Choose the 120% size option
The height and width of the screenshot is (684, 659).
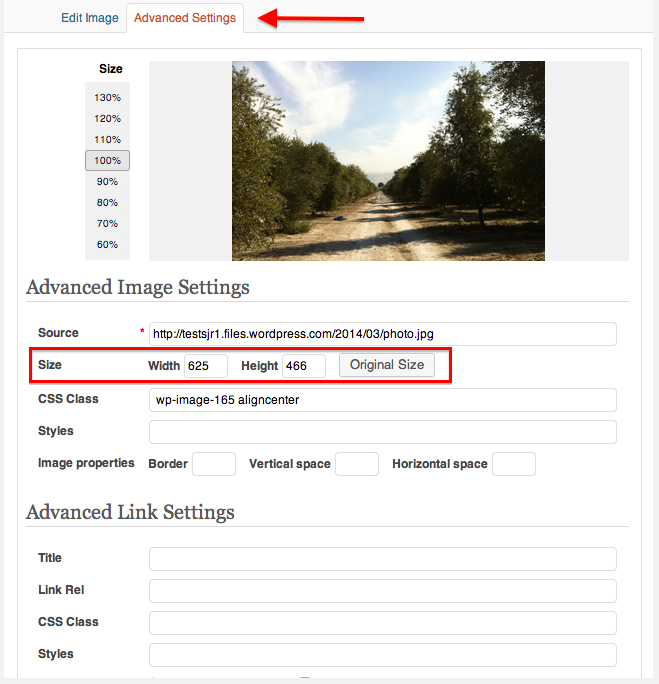[107, 118]
